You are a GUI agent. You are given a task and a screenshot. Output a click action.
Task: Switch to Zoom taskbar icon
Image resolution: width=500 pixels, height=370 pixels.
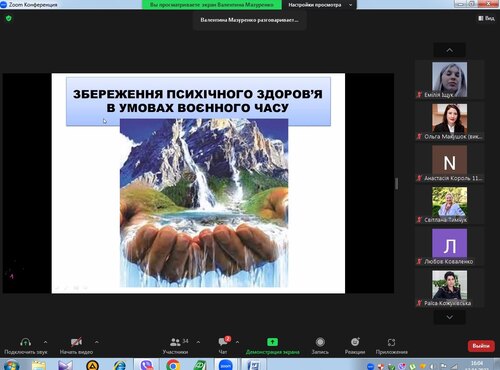pos(226,365)
